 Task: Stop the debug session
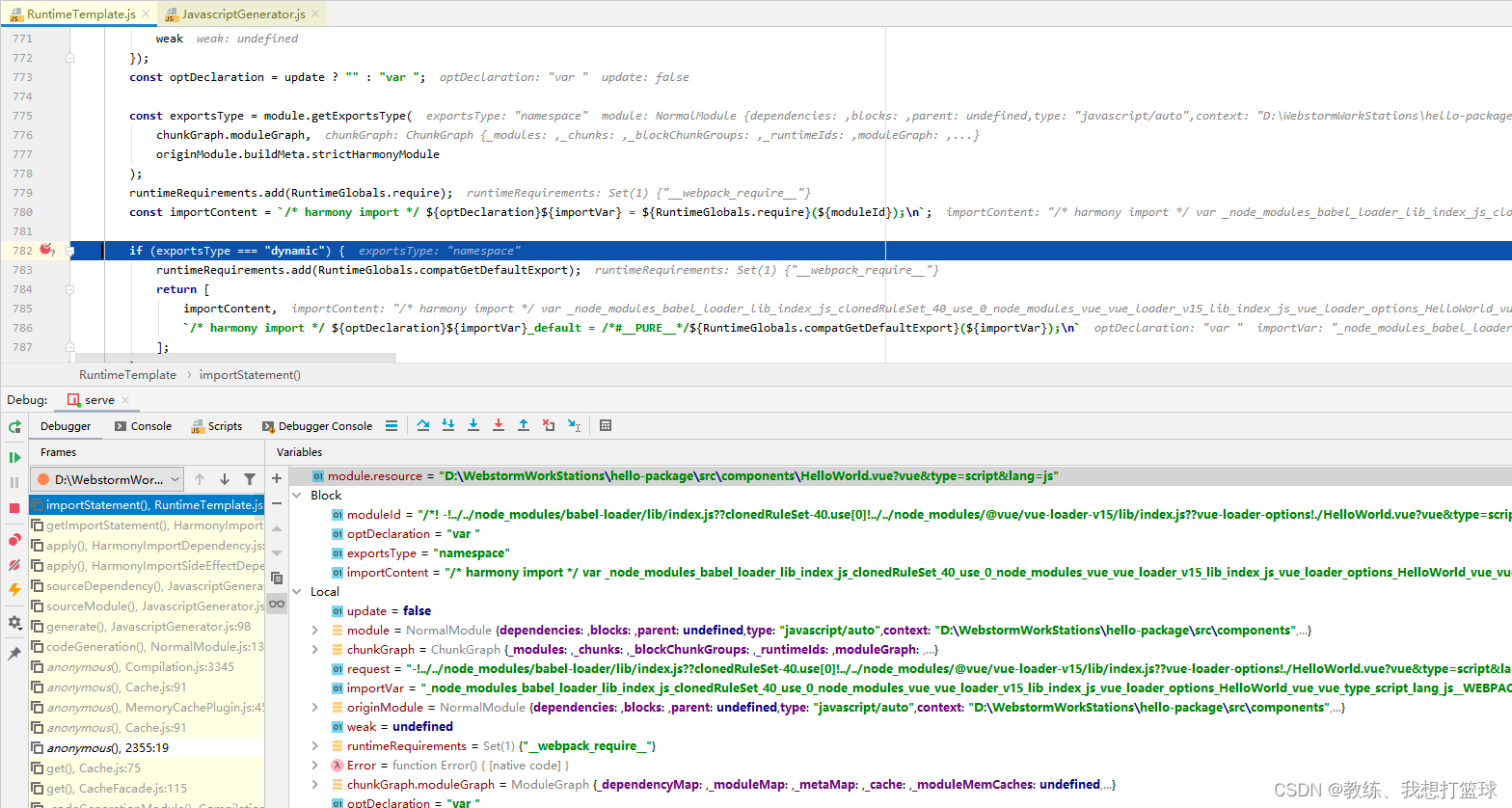[x=14, y=508]
